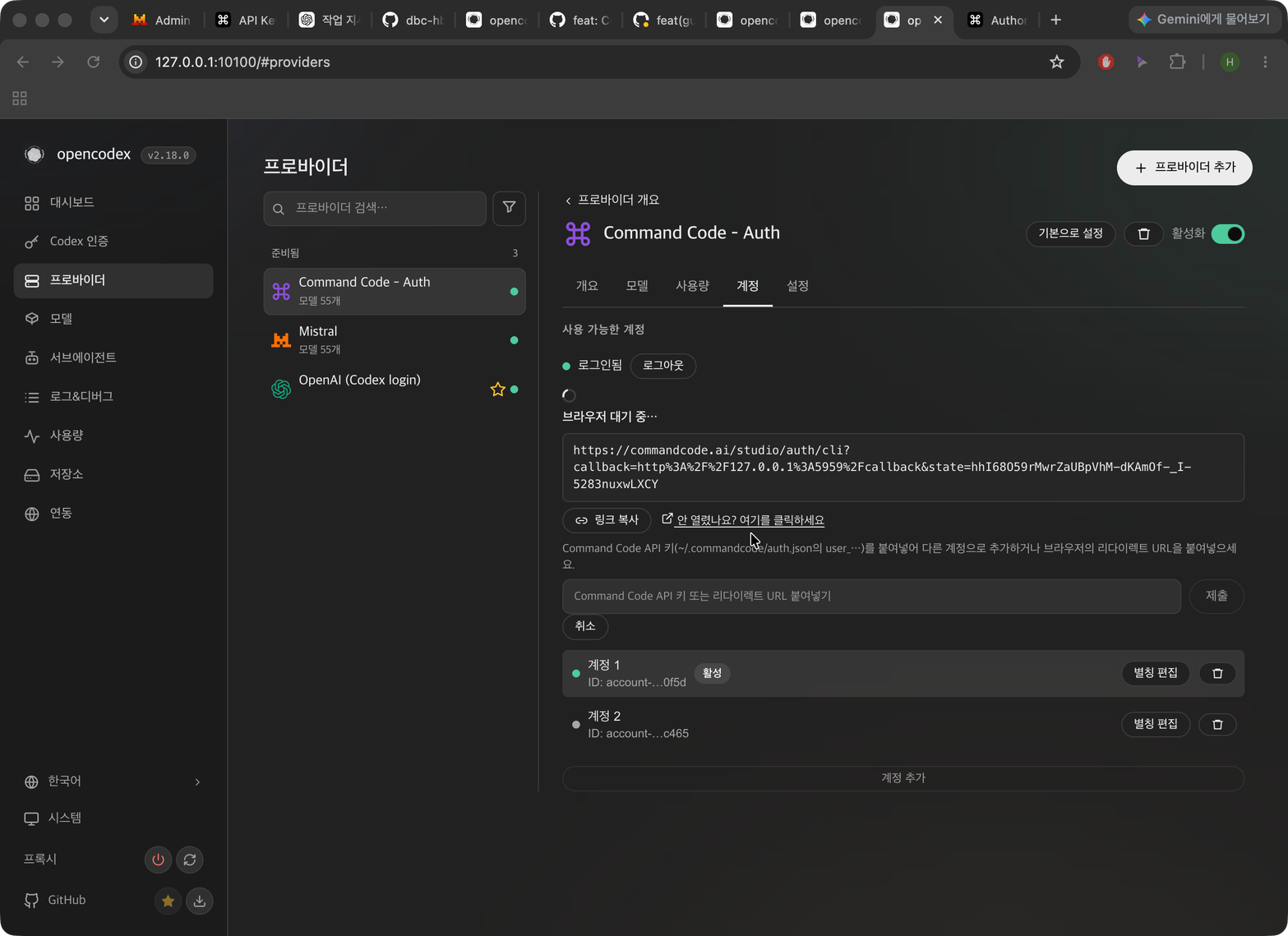1288x936 pixels.
Task: Toggle the 활성화 switch off
Action: coord(1228,234)
